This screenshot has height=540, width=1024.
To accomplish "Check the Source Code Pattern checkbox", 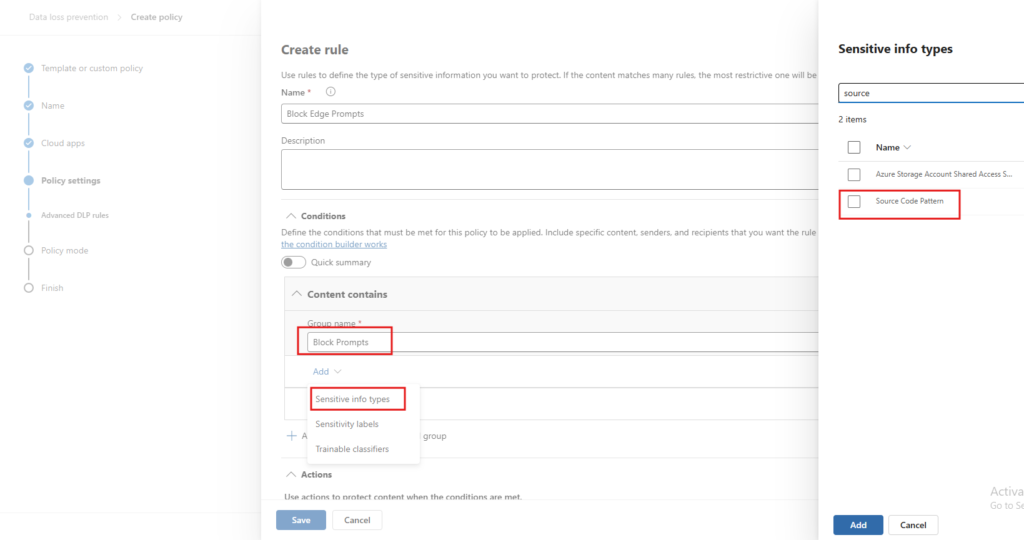I will click(854, 202).
